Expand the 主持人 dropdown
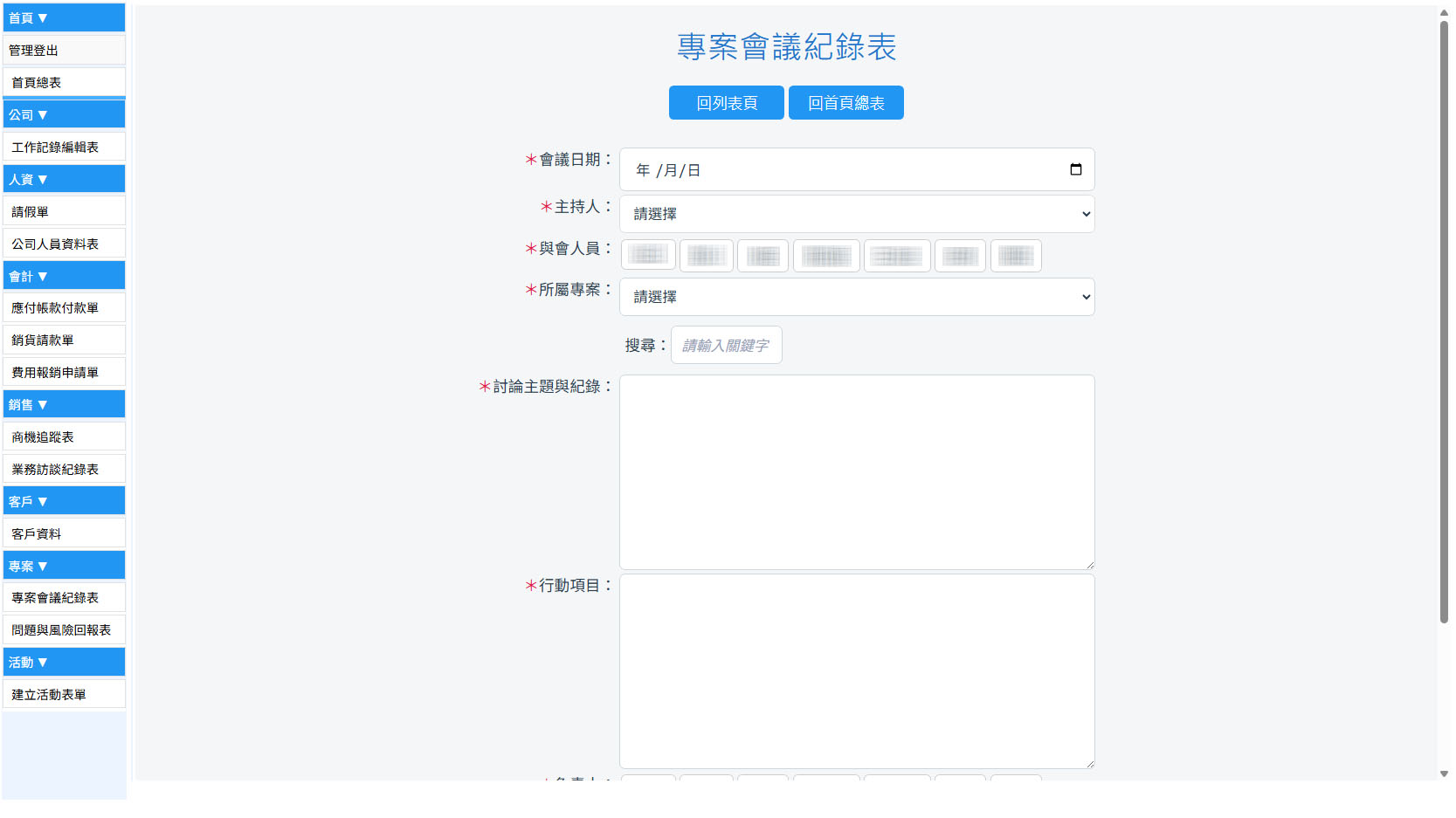Screen dimensions: 1456x818 (857, 214)
